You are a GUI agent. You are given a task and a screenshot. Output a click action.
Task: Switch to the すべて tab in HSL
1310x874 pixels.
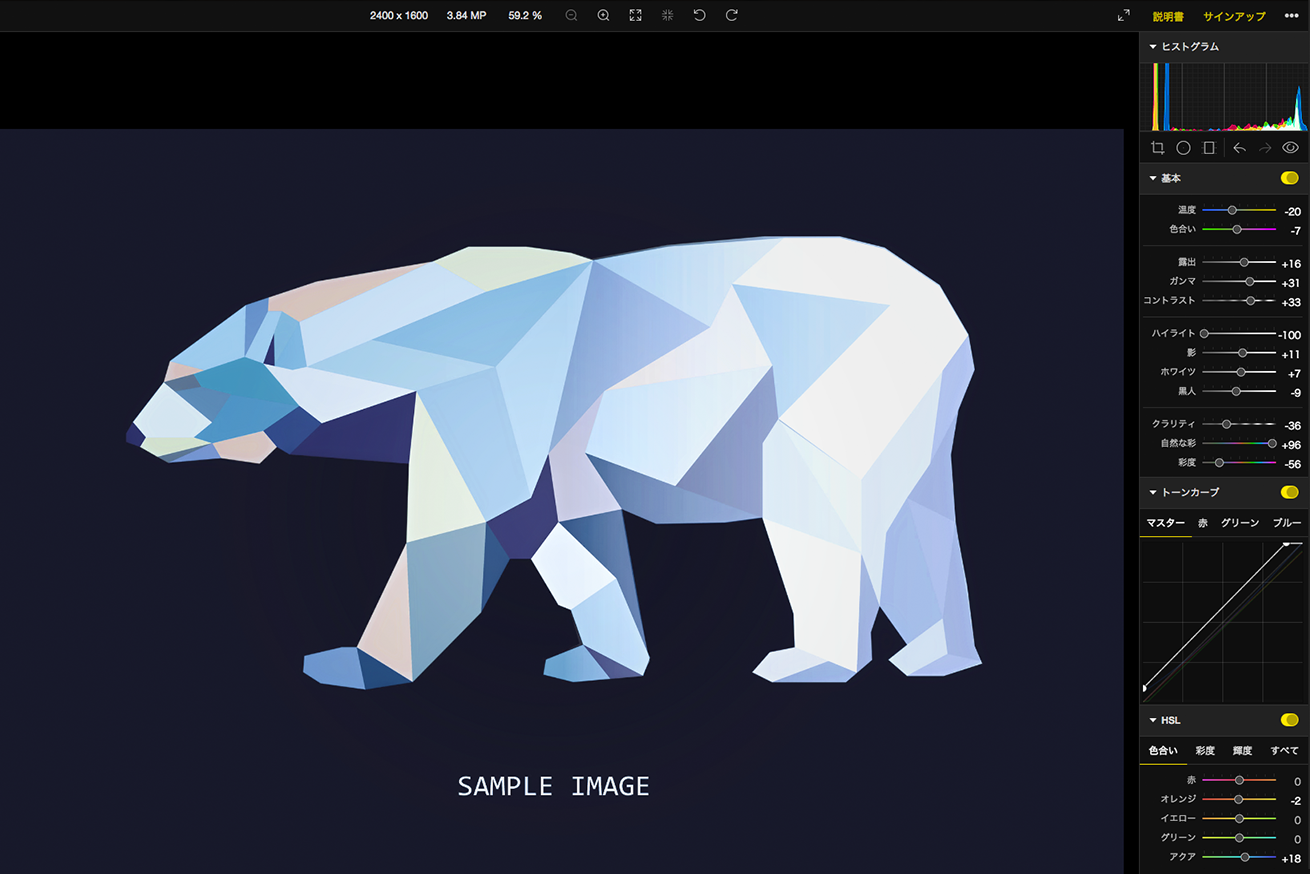point(1285,751)
